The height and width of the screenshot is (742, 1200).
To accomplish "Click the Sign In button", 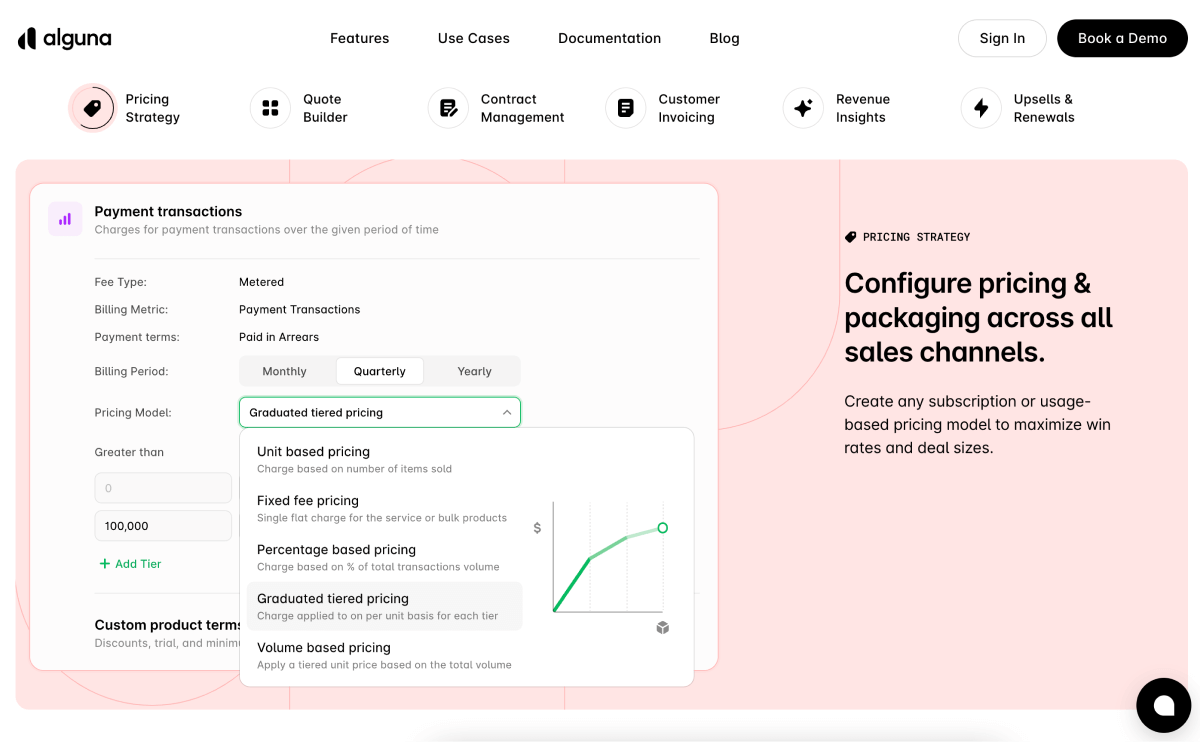I will click(1002, 38).
